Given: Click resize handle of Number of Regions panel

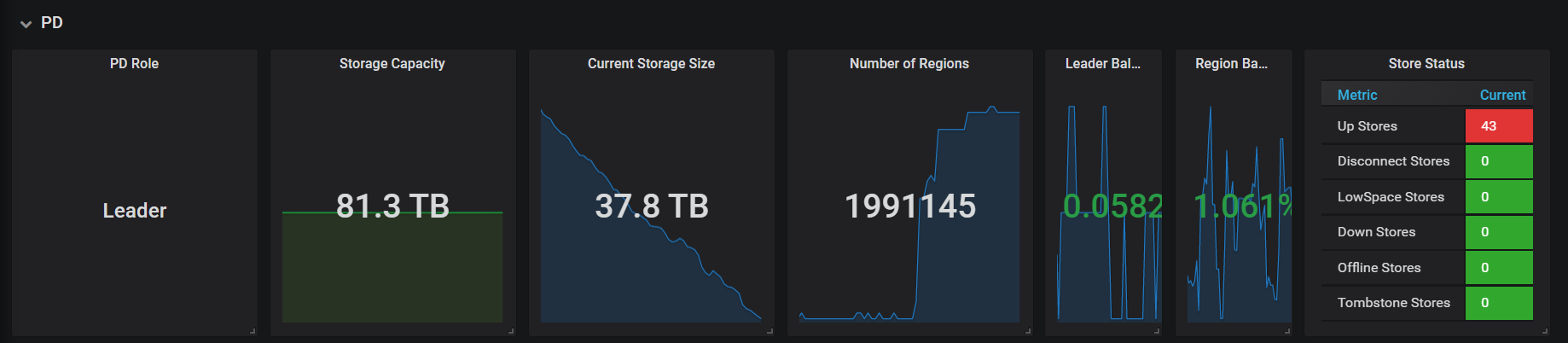Looking at the screenshot, I should pos(1028,331).
